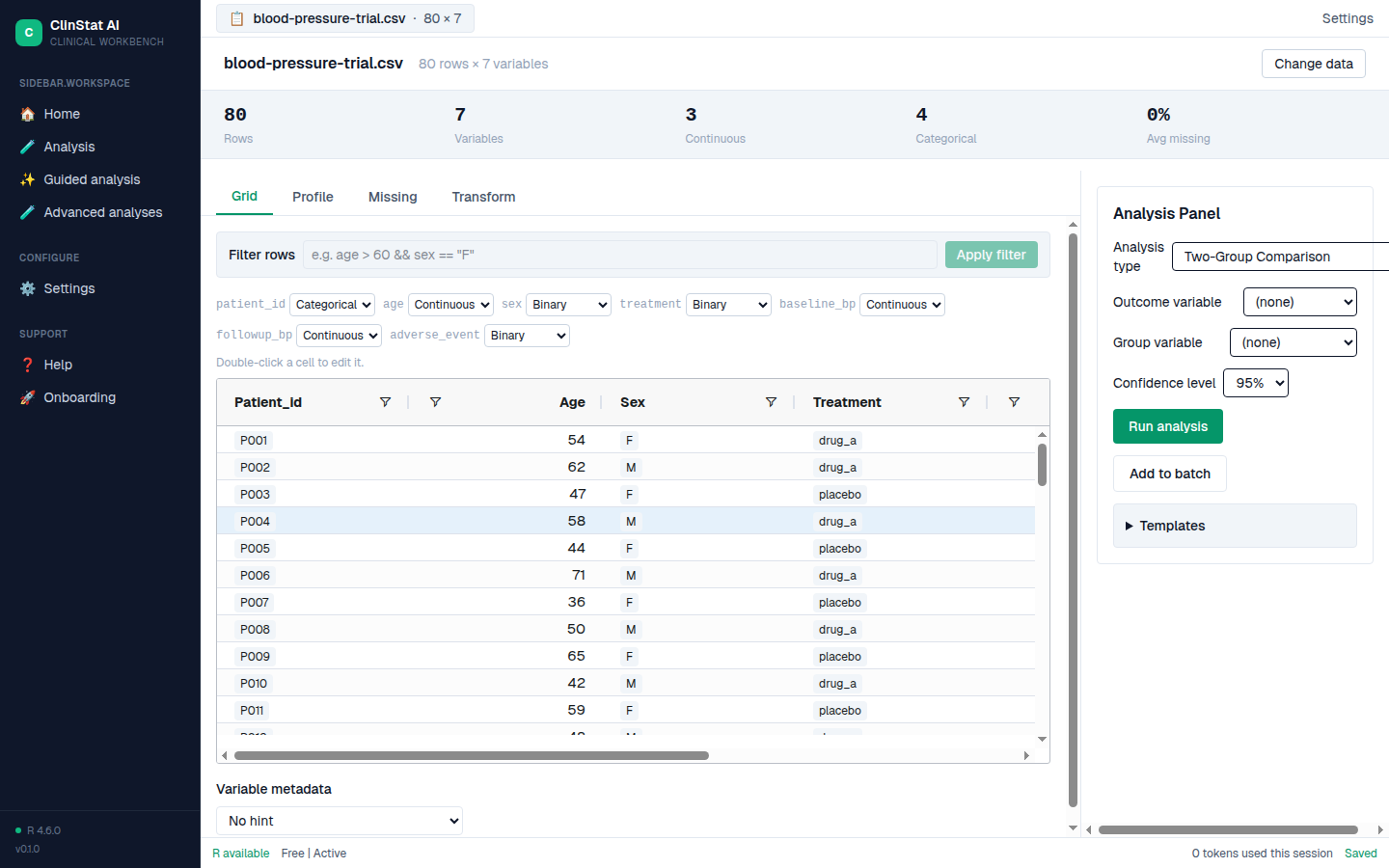Click the Onboarding rocket icon
This screenshot has width=1389, height=868.
pyautogui.click(x=27, y=397)
